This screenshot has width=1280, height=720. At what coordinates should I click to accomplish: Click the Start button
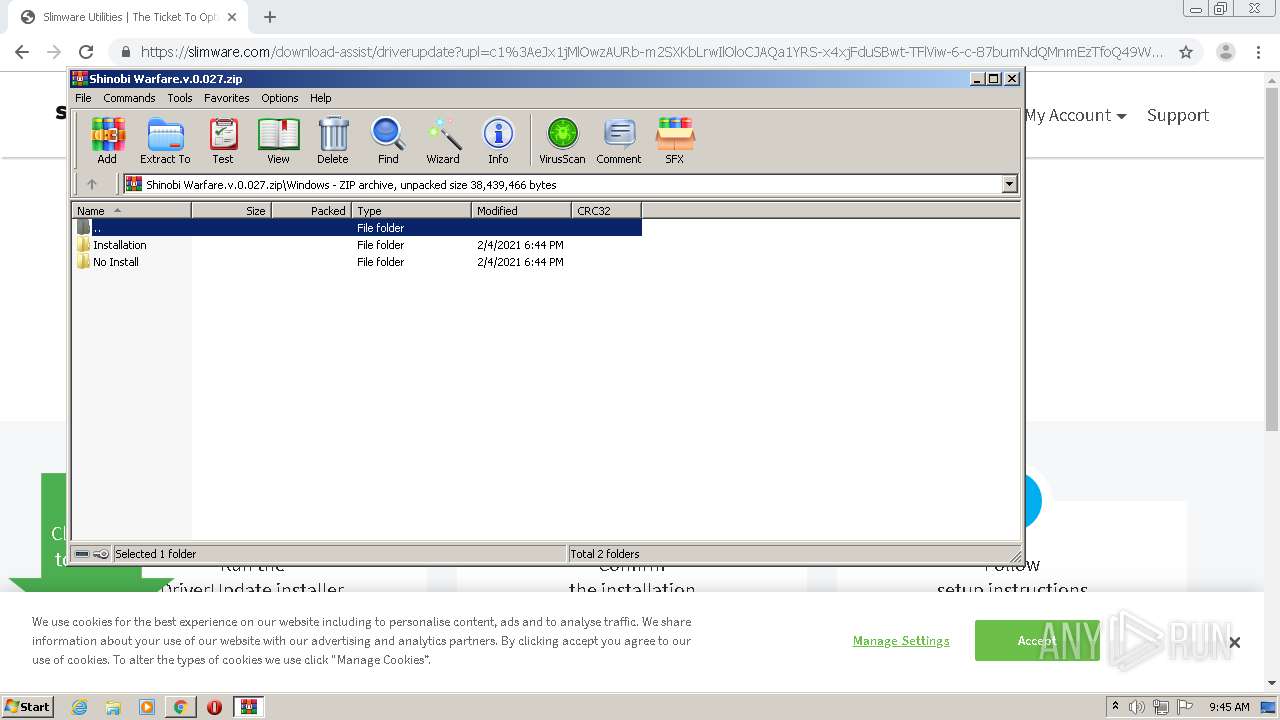27,707
